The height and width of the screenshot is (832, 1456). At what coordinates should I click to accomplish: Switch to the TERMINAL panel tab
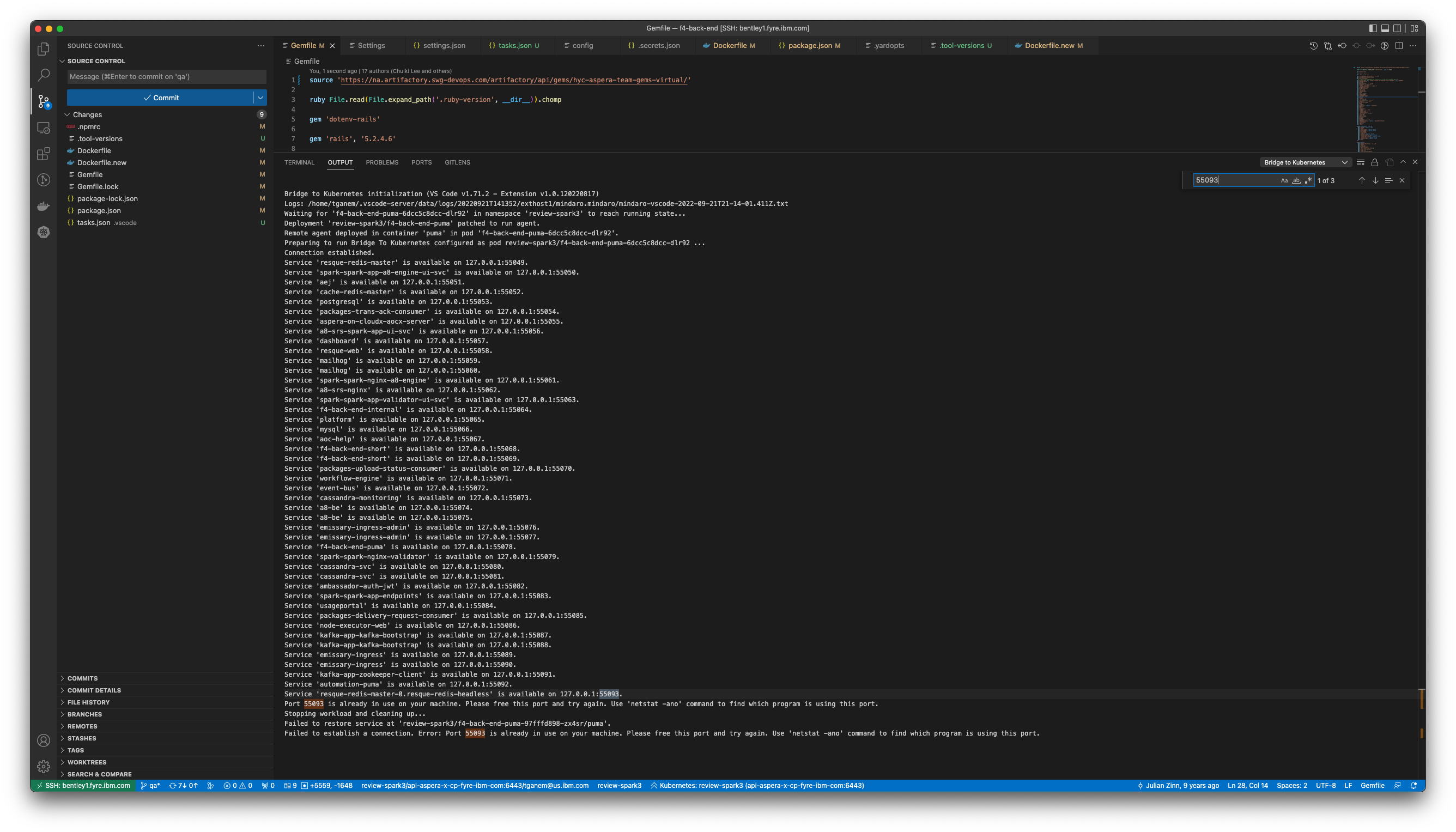click(x=299, y=162)
